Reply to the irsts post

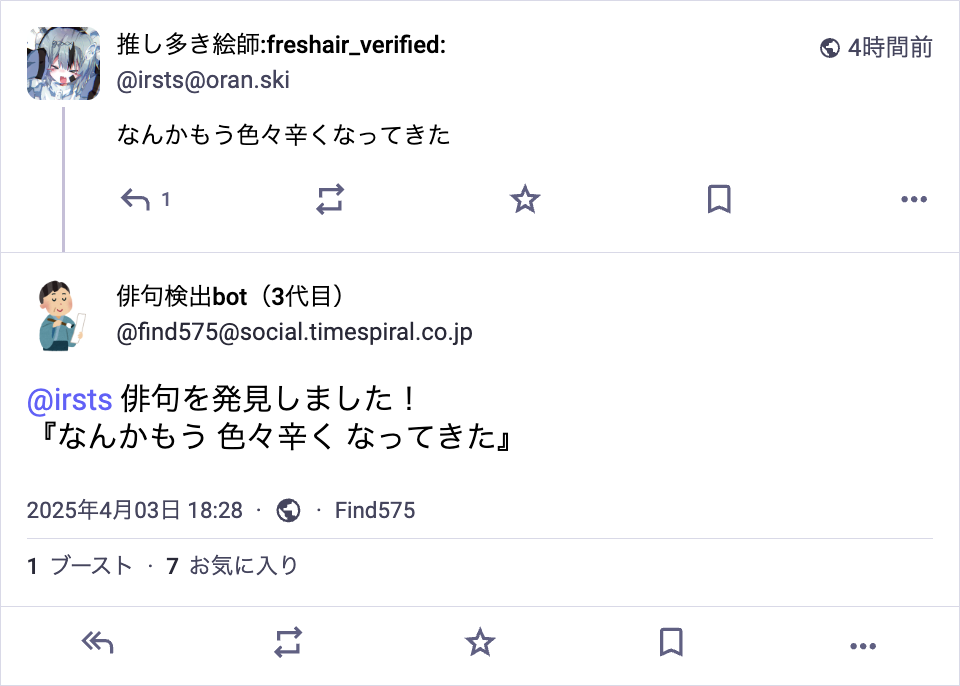pyautogui.click(x=136, y=200)
